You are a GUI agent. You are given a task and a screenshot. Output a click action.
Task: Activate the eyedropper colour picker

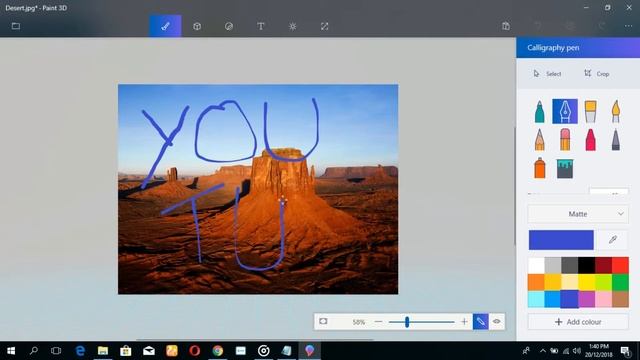(613, 240)
